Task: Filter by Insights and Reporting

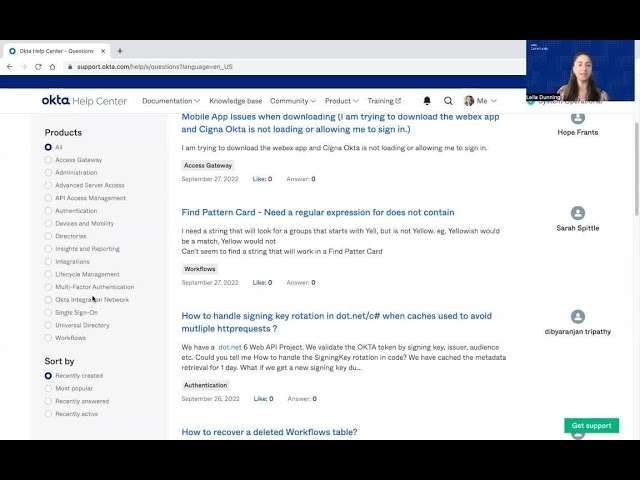Action: (48, 249)
